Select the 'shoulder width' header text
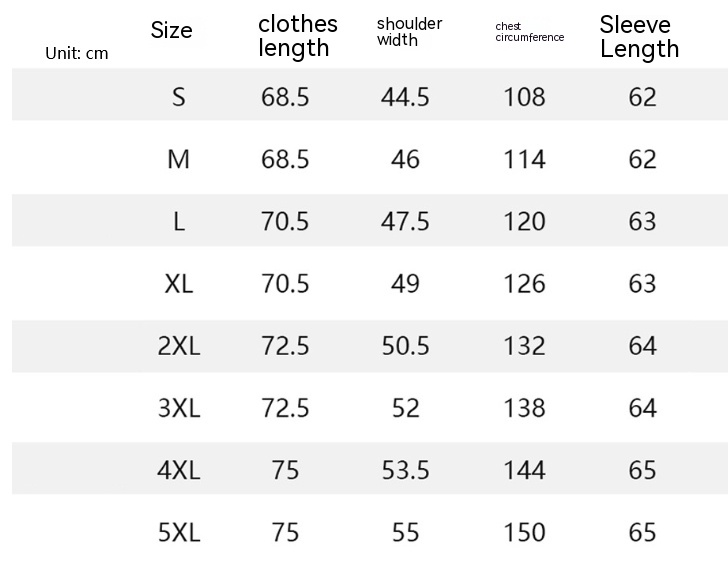This screenshot has height=561, width=728. [409, 32]
